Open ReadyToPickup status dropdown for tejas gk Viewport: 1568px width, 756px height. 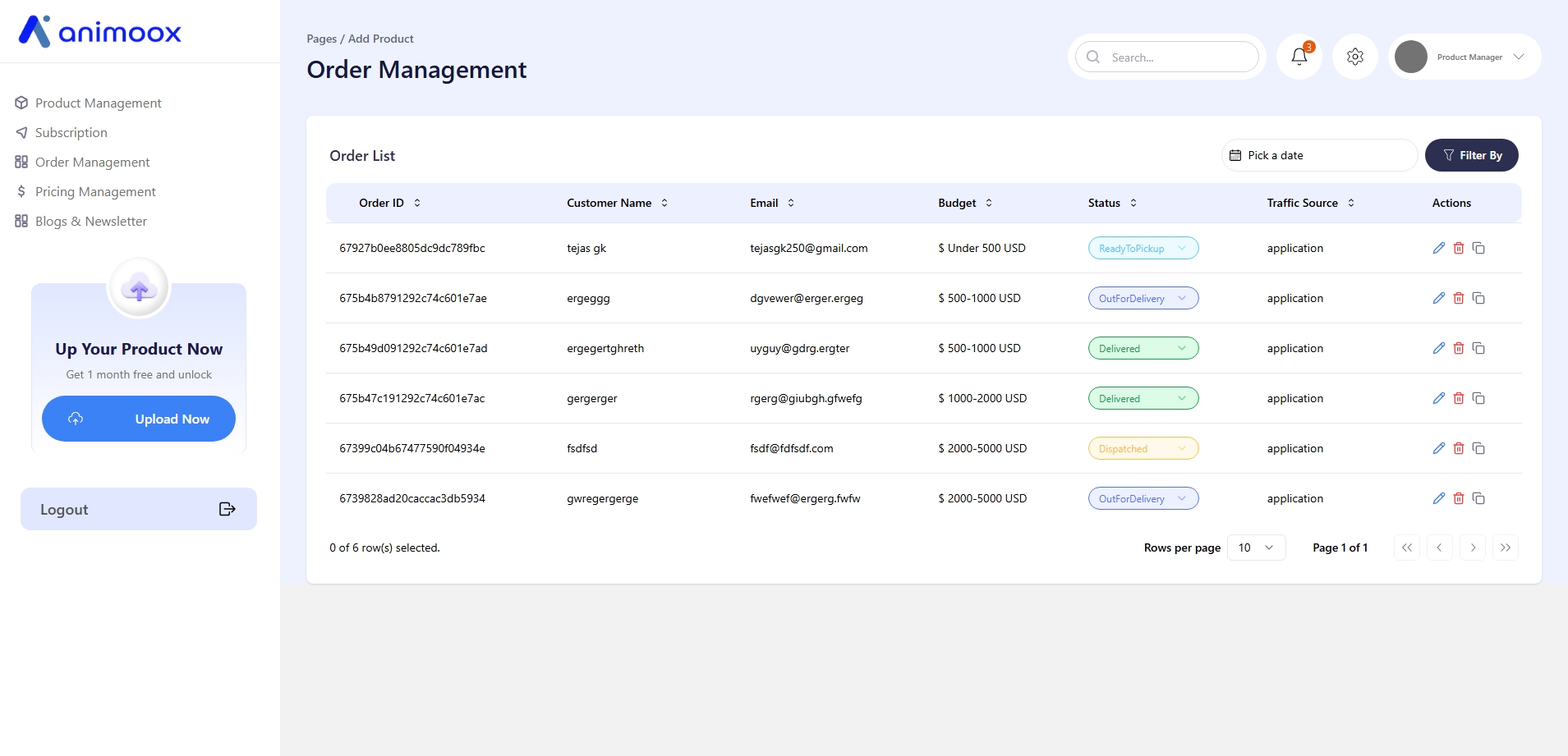point(1143,248)
